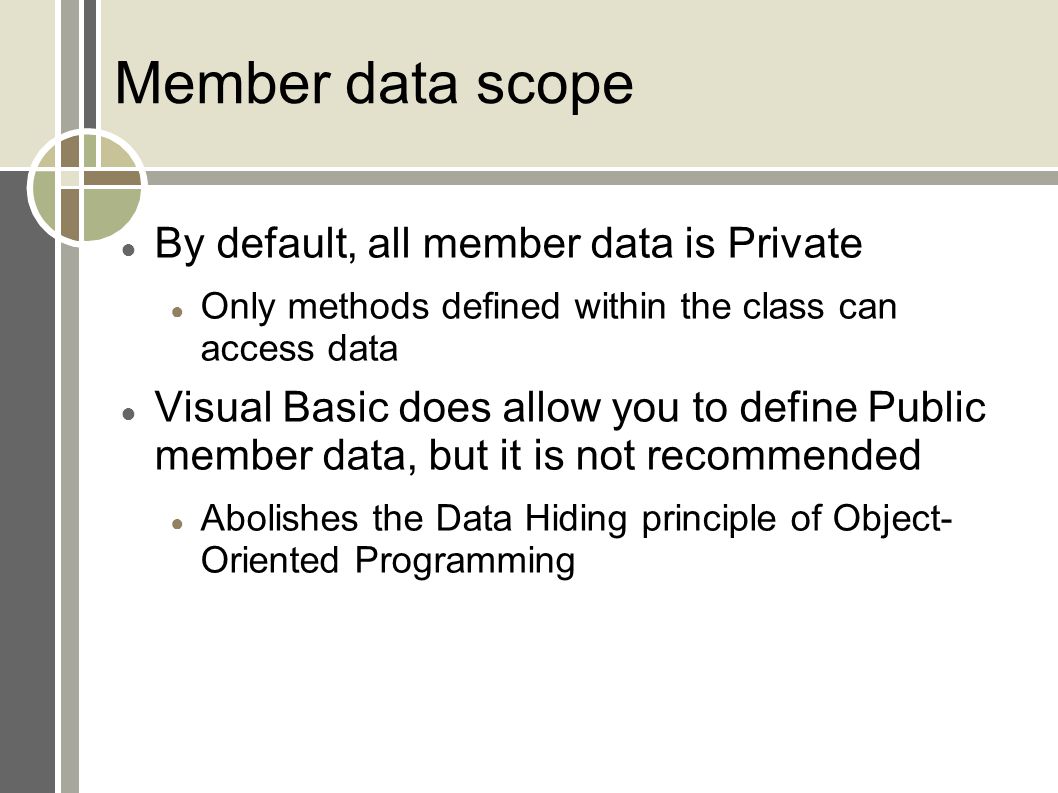Click the word 'Object-' at line end
Viewport: 1058px width, 793px height.
click(x=892, y=519)
